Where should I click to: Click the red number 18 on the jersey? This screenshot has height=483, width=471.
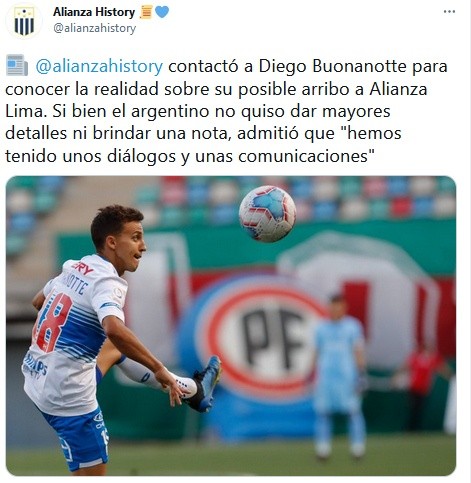(x=53, y=322)
